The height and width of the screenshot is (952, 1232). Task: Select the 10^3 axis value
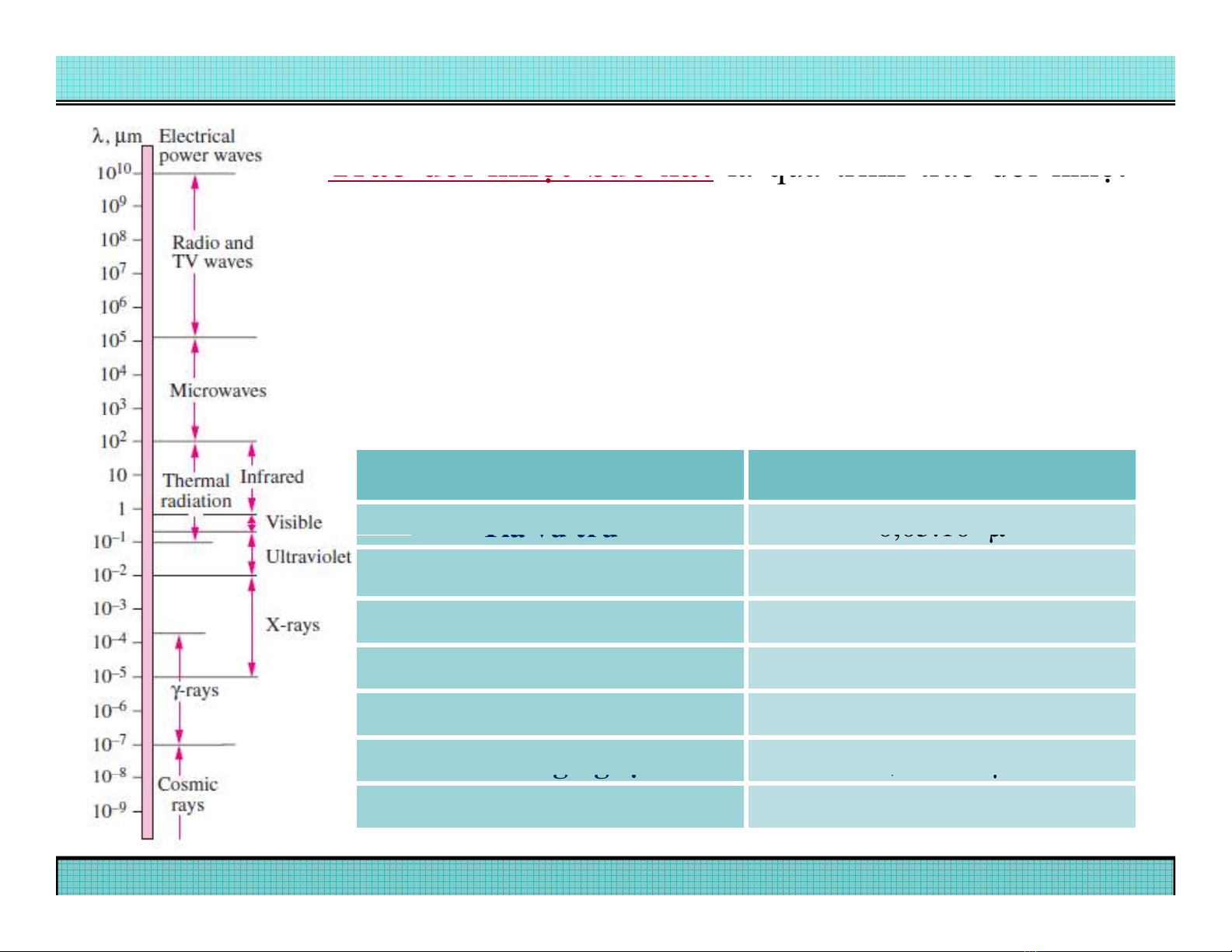113,407
